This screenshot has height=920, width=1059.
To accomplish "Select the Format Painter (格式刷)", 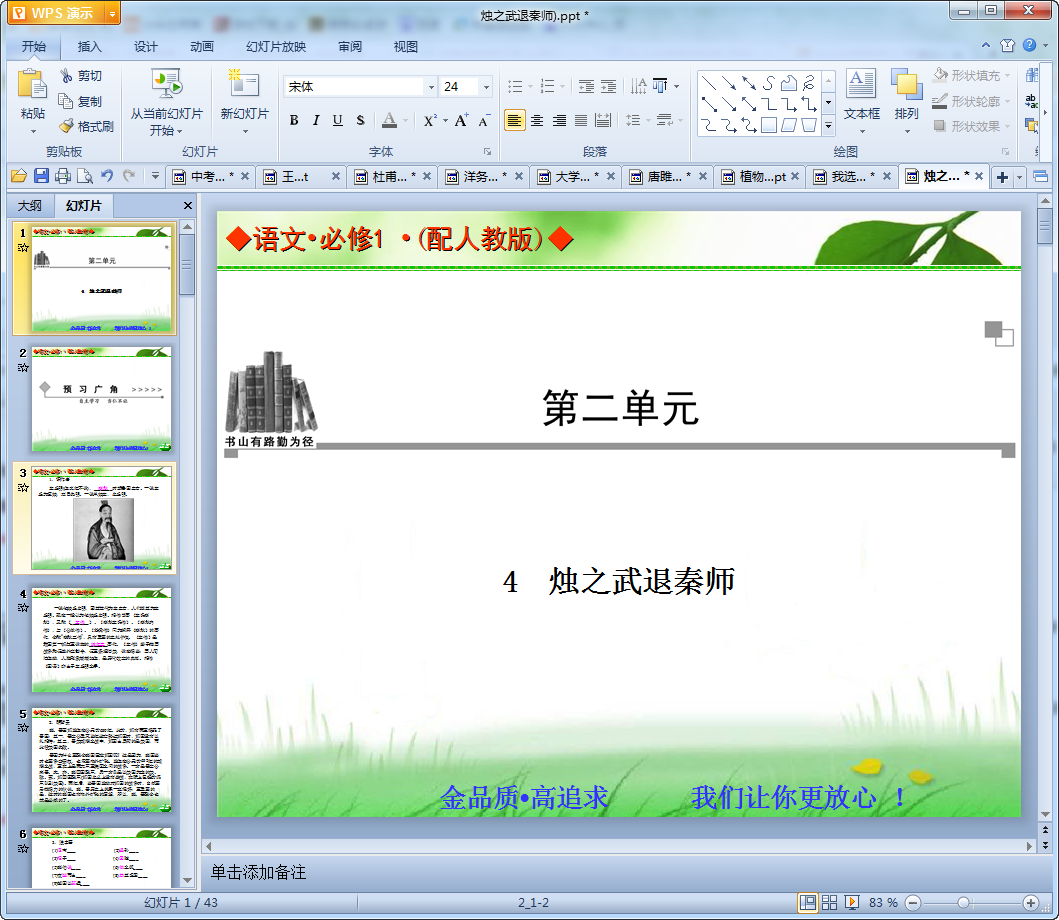I will (86, 126).
